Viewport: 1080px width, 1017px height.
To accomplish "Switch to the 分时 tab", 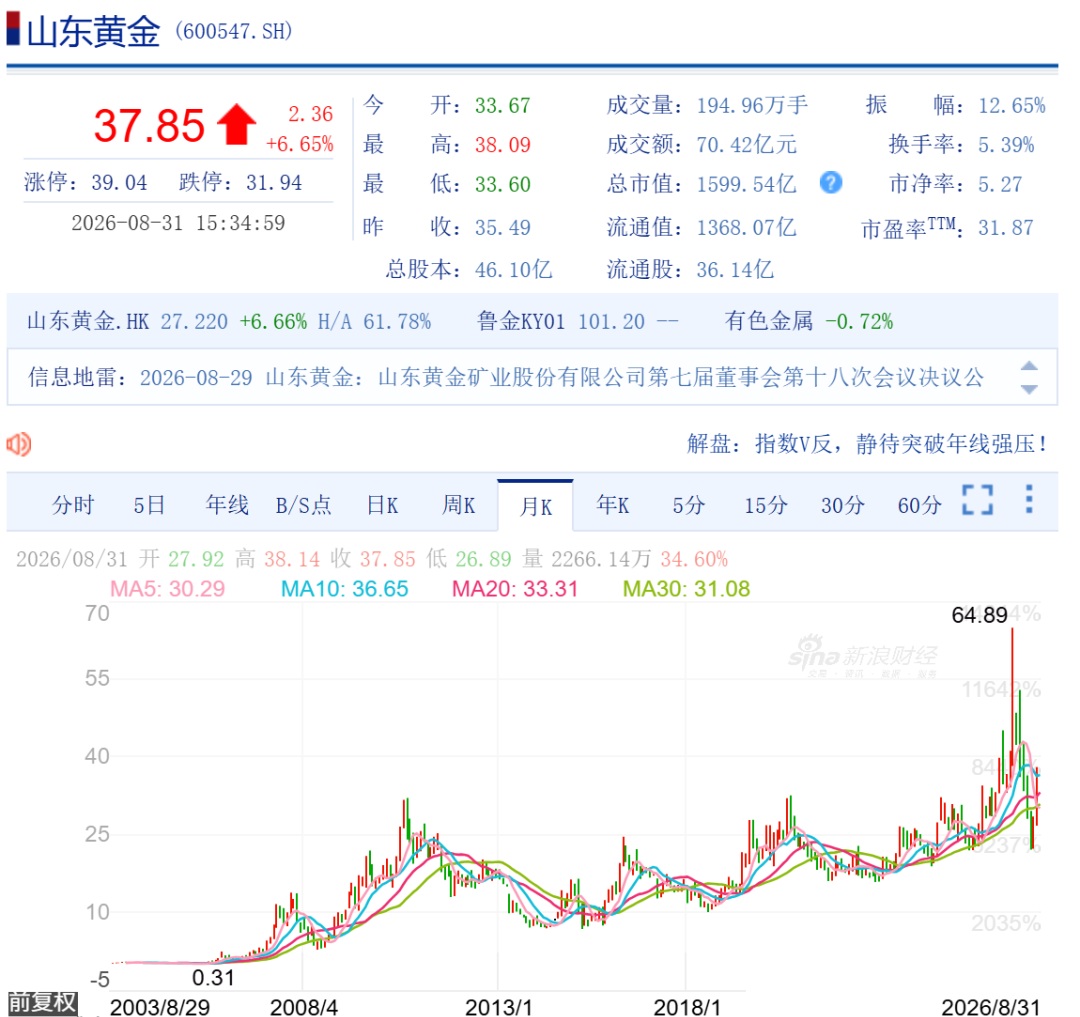I will 73,505.
